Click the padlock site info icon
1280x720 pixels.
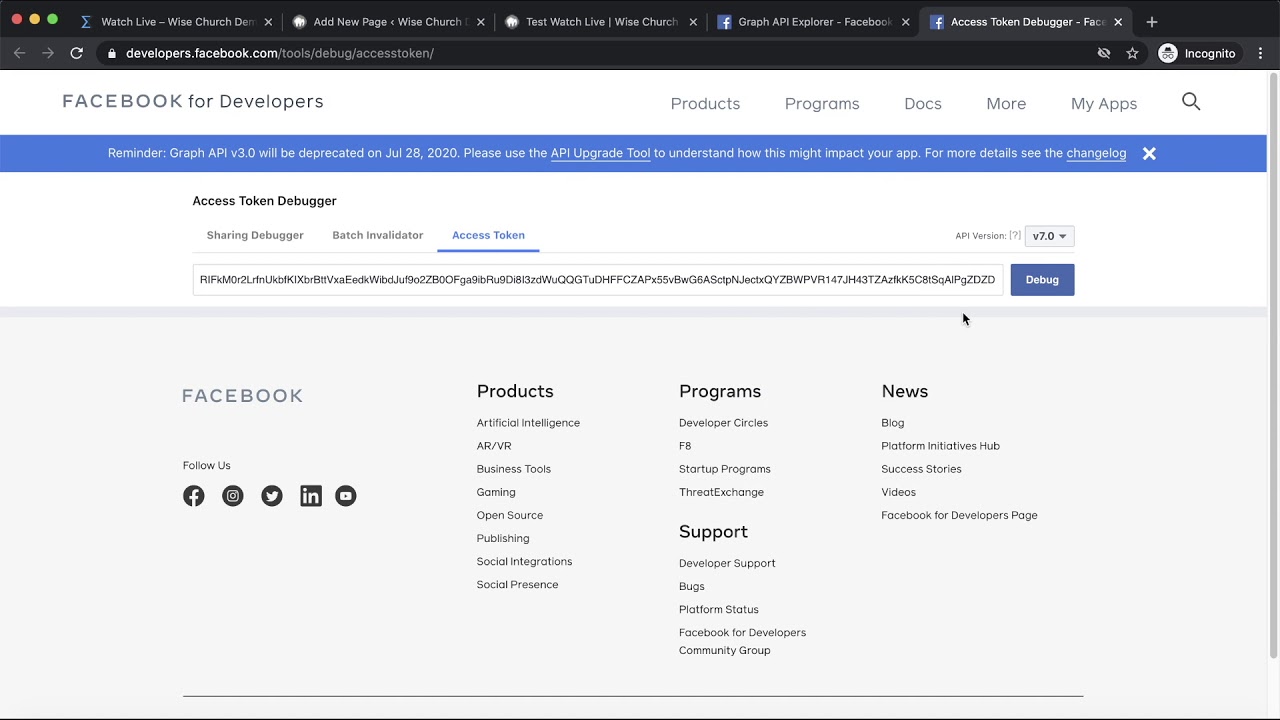[x=112, y=53]
